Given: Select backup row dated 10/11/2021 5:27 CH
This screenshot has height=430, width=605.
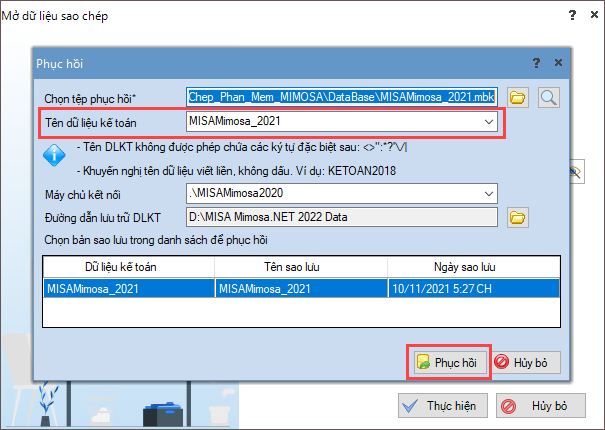Looking at the screenshot, I should 301,288.
